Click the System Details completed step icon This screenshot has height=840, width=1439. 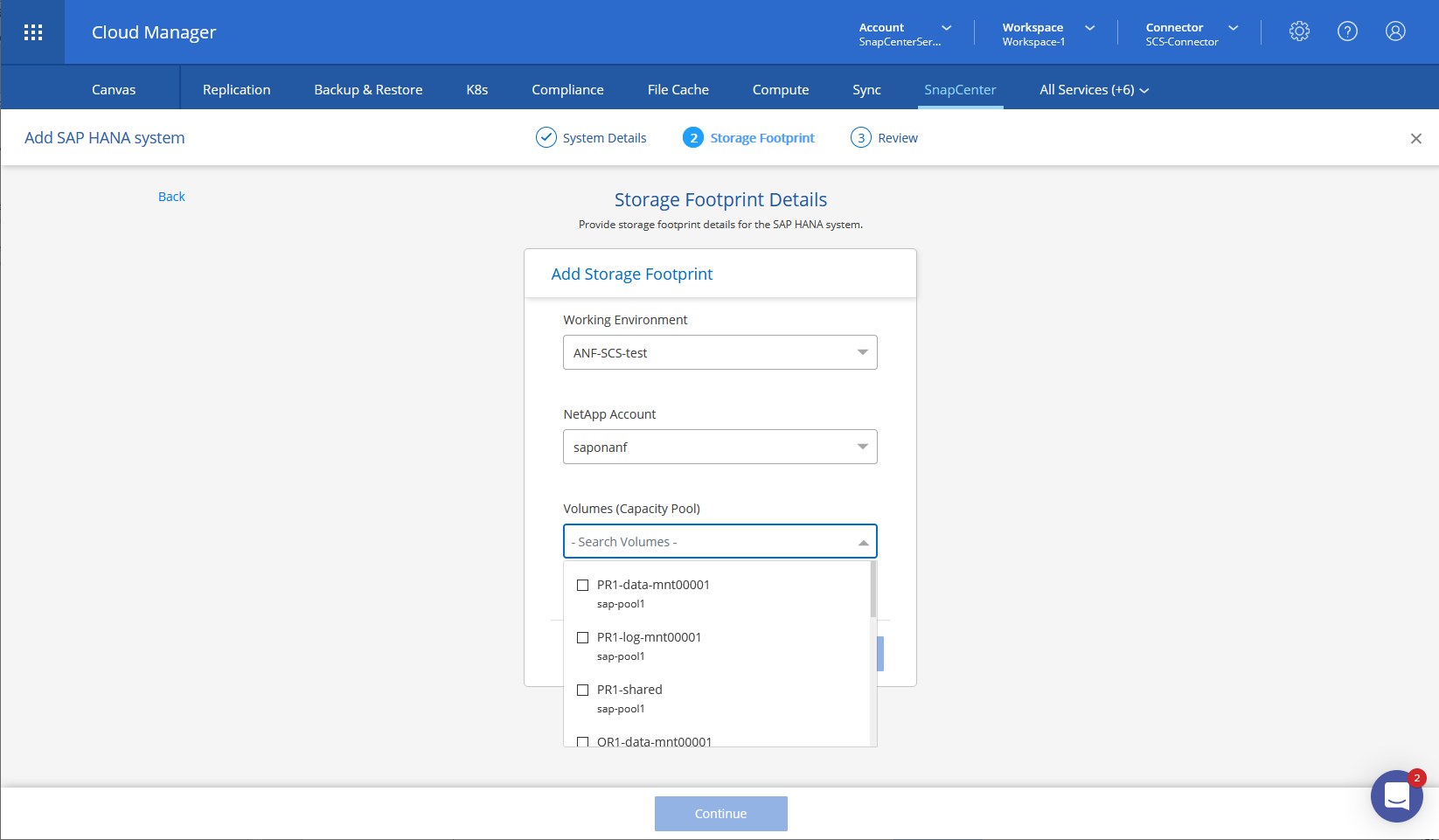point(546,138)
